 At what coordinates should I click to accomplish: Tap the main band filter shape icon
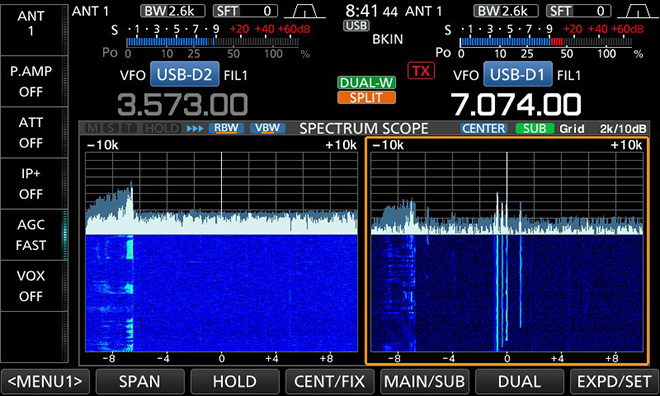click(304, 11)
